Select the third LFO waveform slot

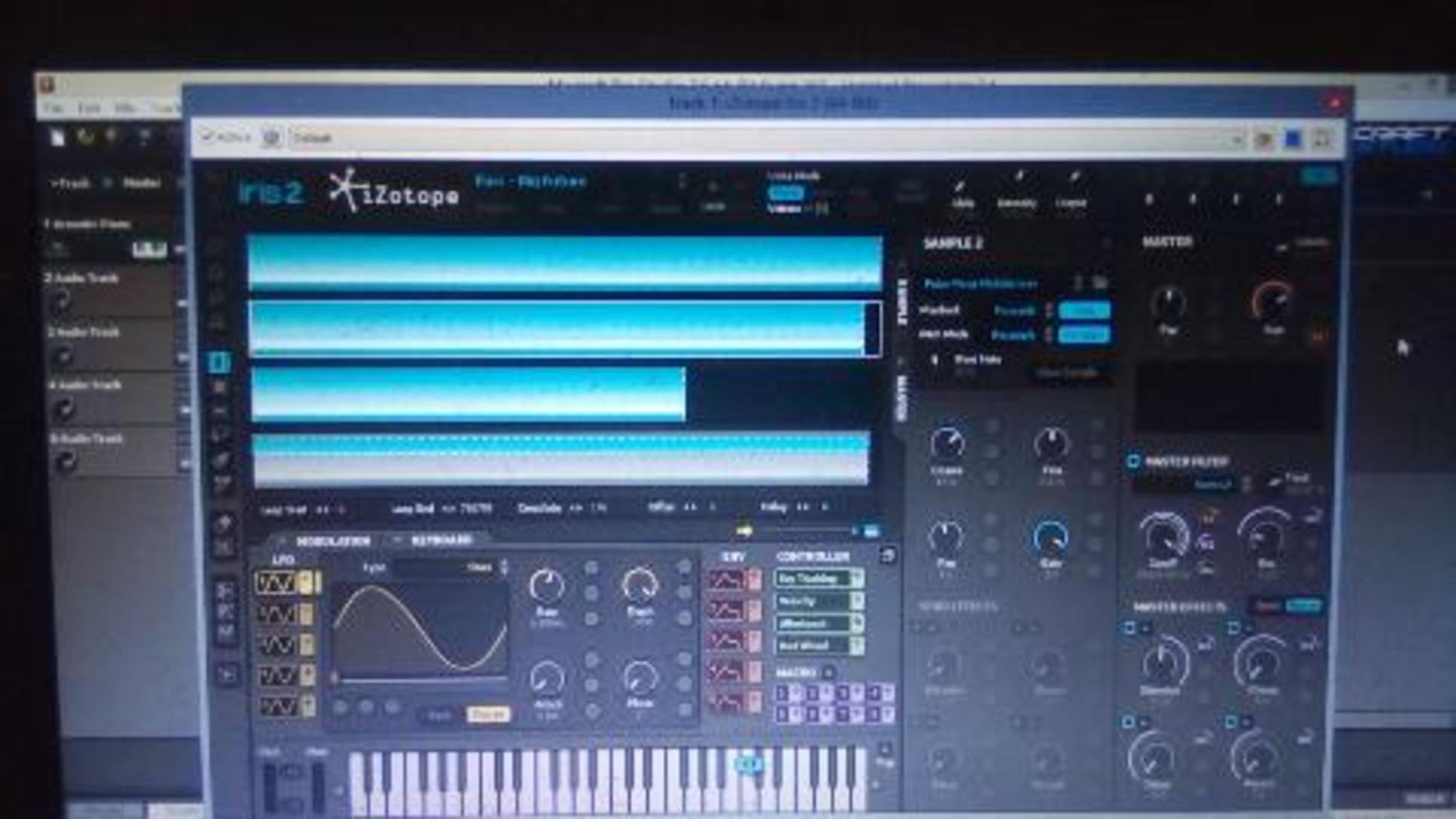(277, 645)
